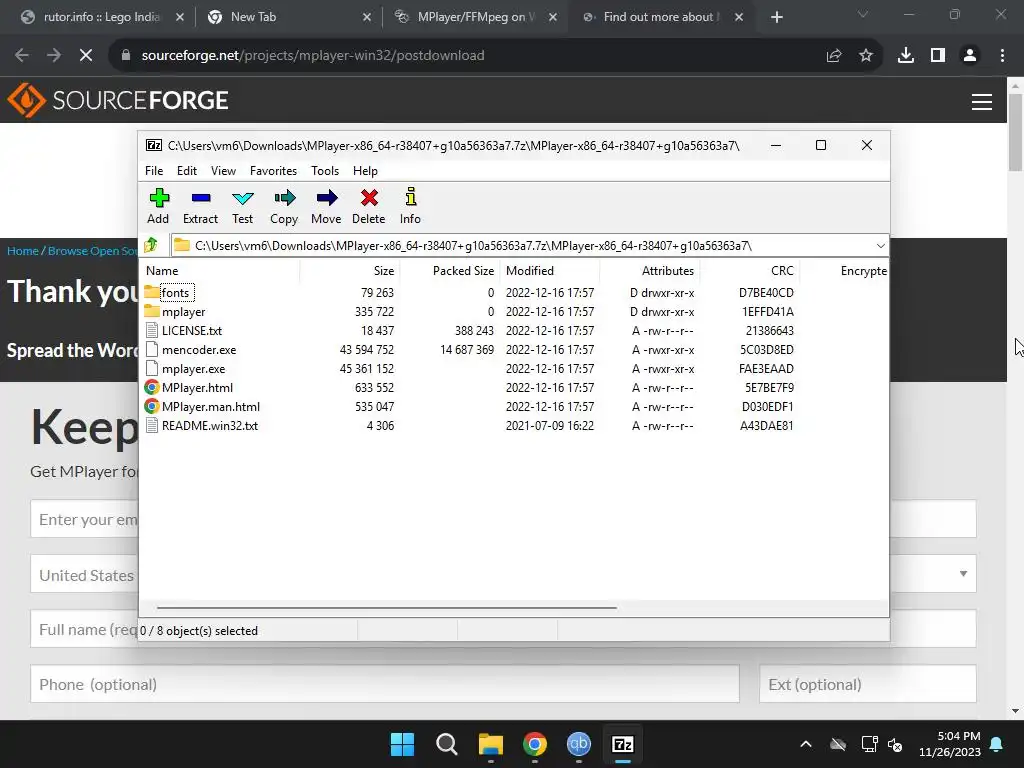Open the Edit menu in 7-Zip
Screen dimensions: 1024x768
coord(187,170)
